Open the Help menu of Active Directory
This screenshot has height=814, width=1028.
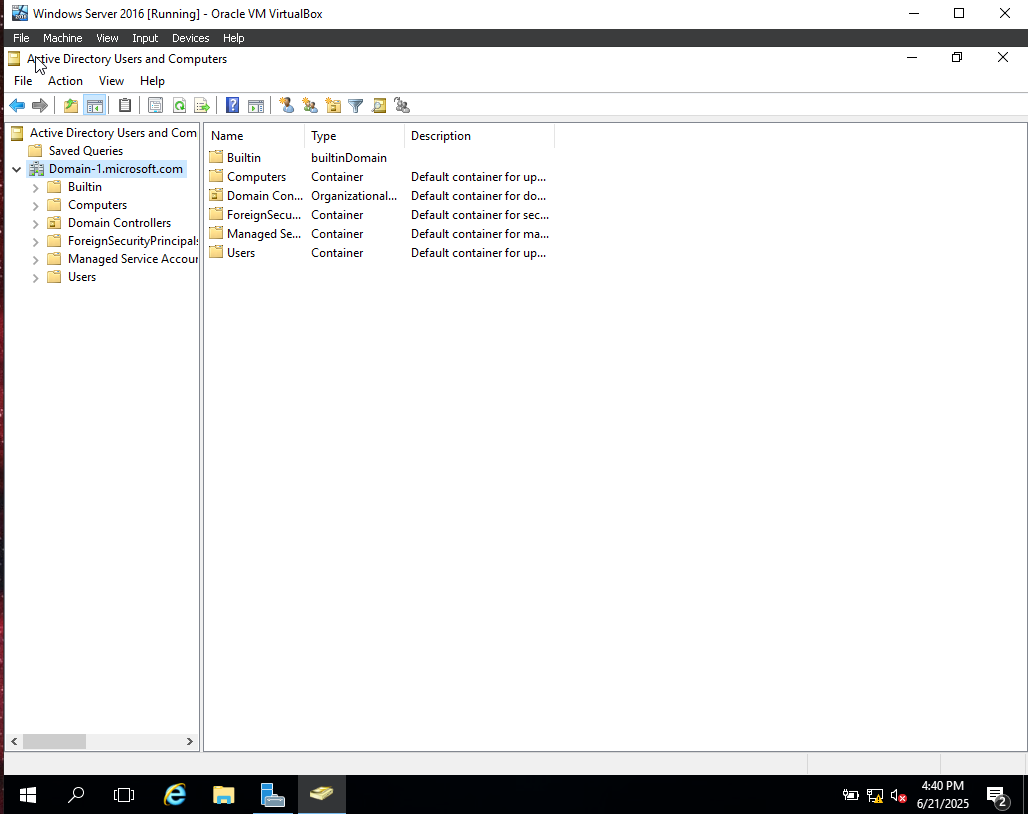(152, 81)
